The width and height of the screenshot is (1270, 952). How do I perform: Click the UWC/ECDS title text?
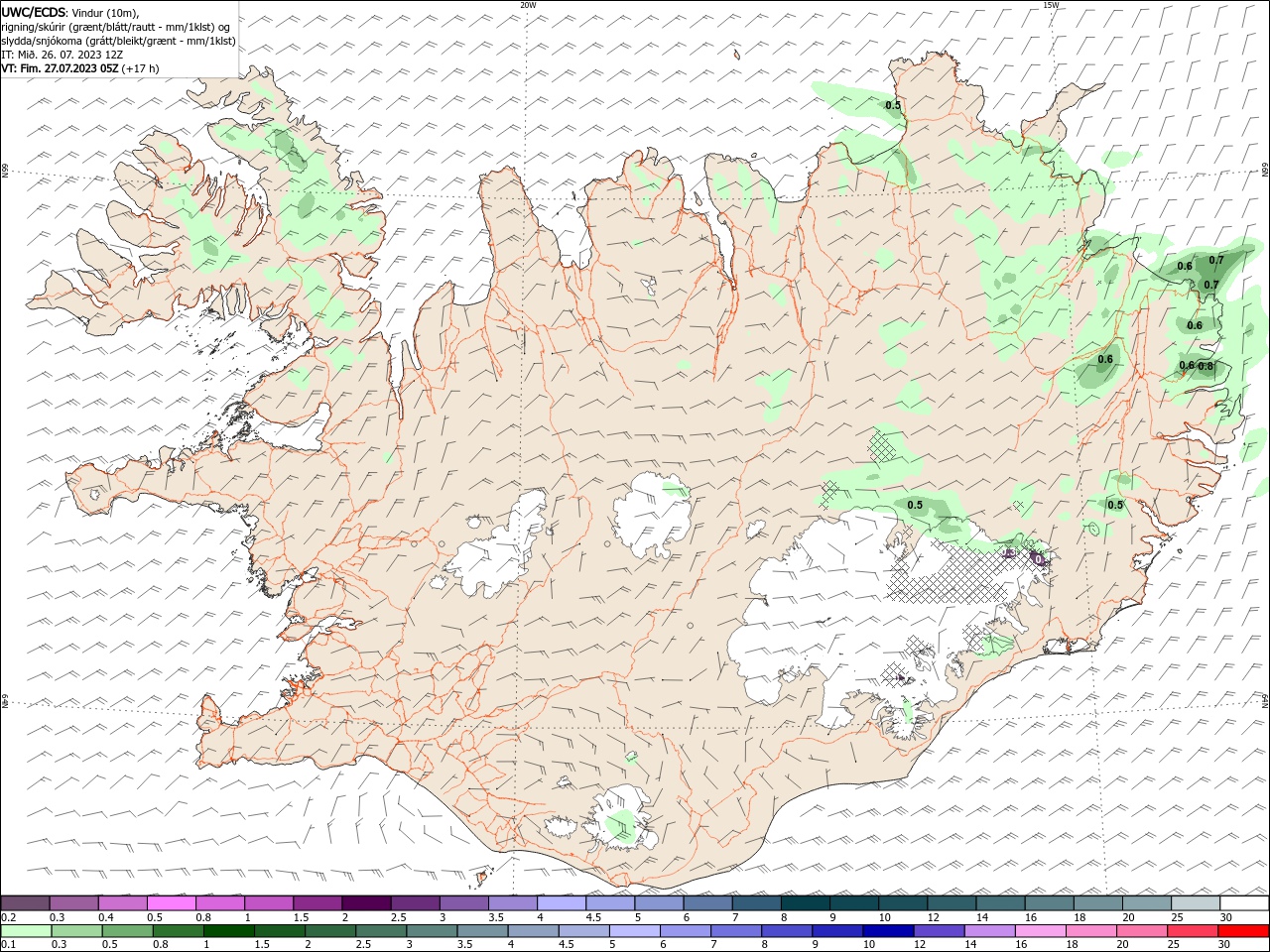pyautogui.click(x=35, y=12)
